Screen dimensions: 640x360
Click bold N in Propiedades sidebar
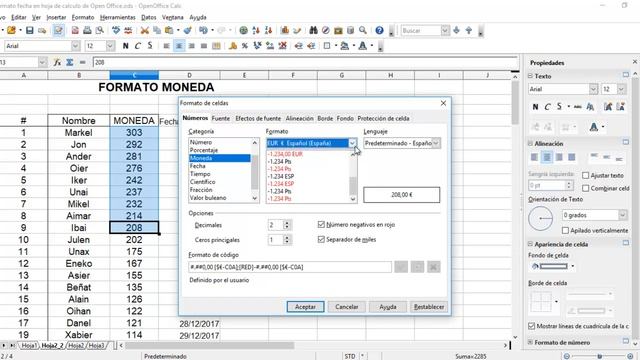pos(536,107)
